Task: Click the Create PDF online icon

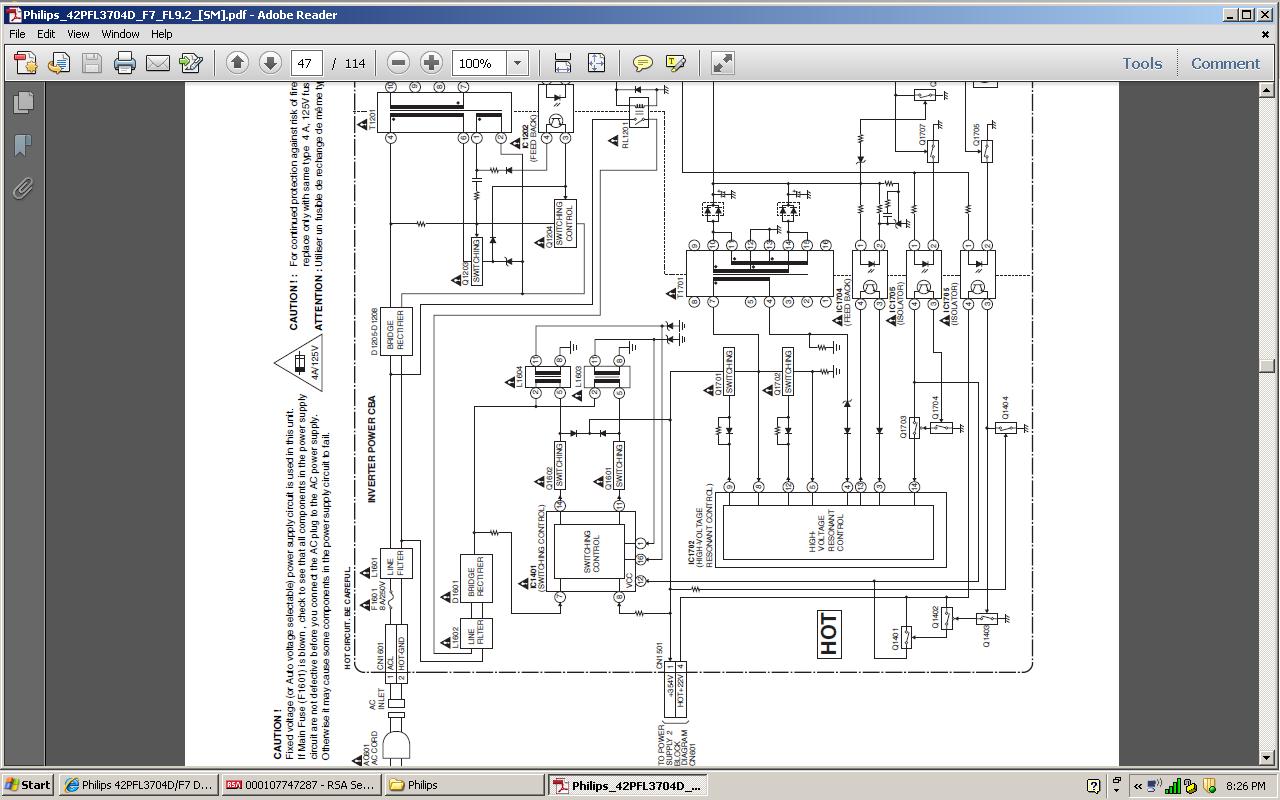Action: pos(25,63)
